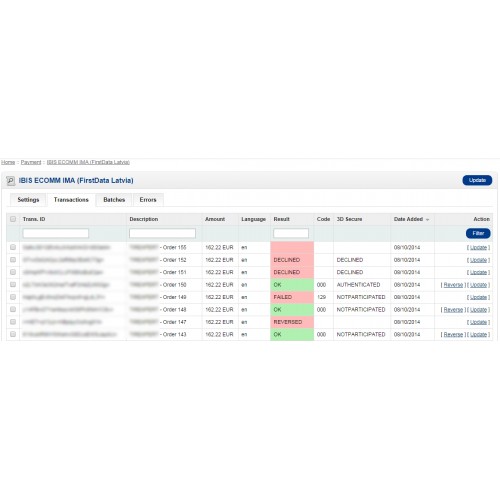This screenshot has width=500, height=500.
Task: Click the blue Update button at top
Action: 477,180
